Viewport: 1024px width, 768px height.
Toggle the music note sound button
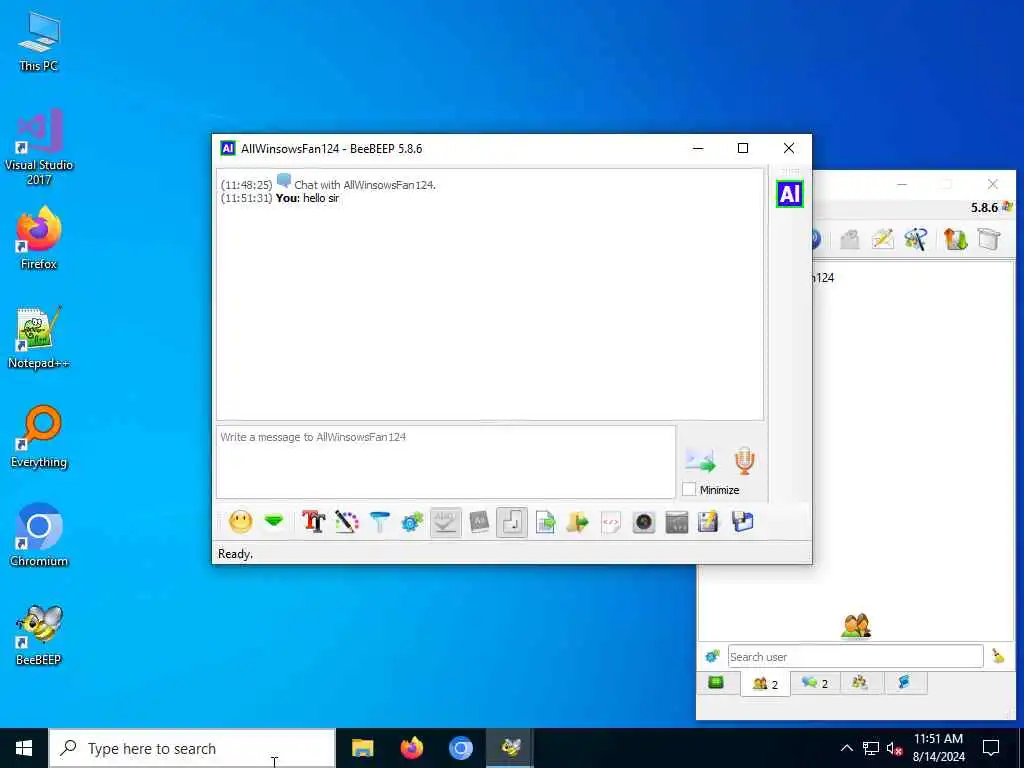[512, 522]
